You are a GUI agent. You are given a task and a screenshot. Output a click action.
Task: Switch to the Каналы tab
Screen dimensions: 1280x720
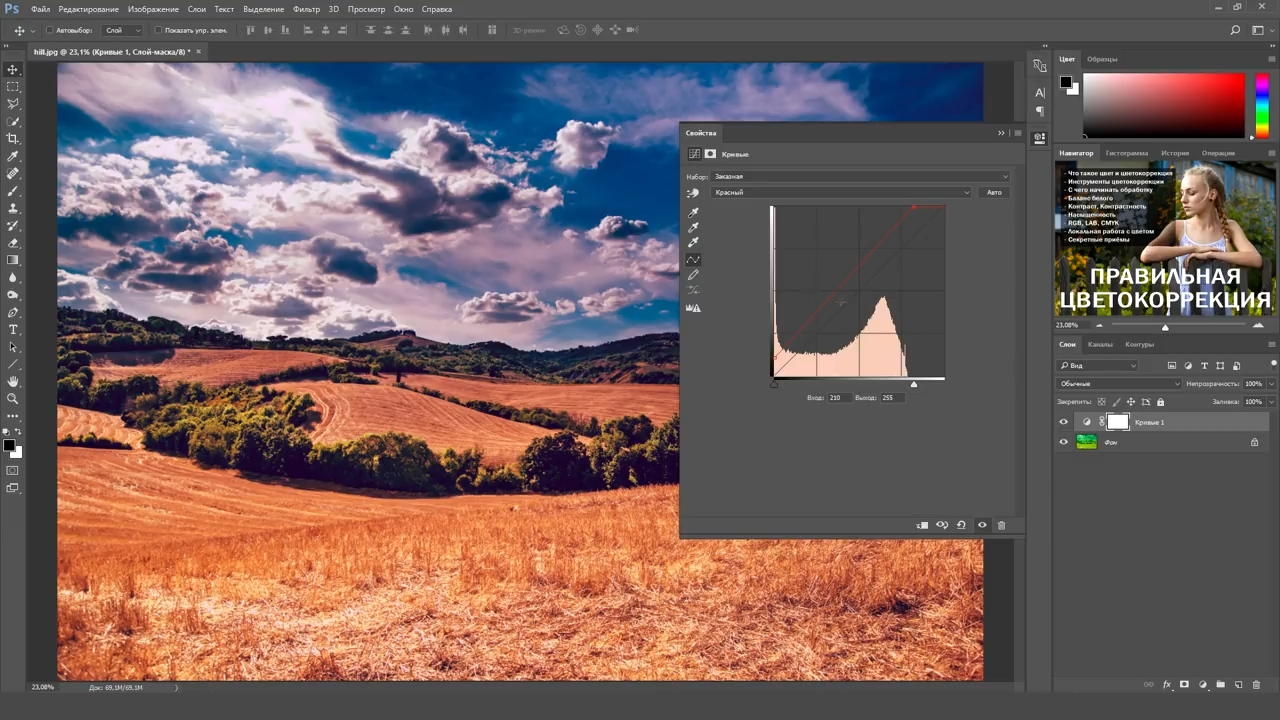click(x=1100, y=345)
